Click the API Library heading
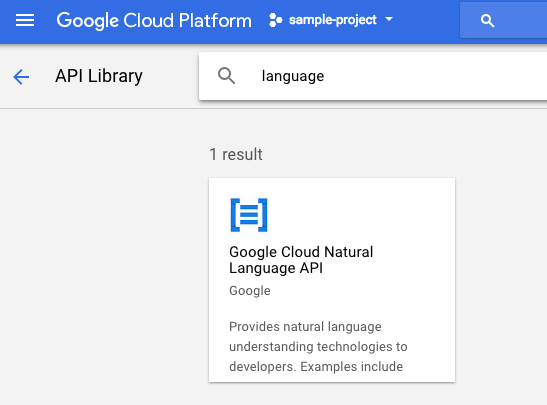 [x=99, y=76]
